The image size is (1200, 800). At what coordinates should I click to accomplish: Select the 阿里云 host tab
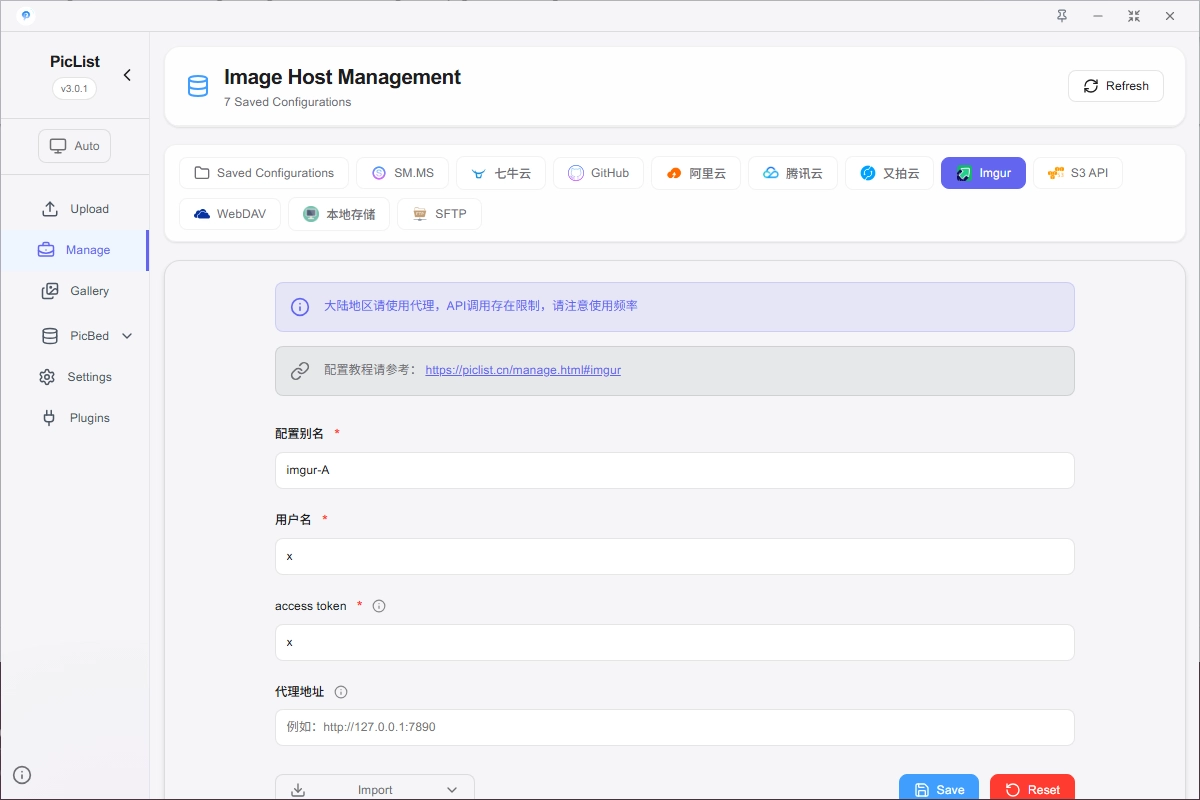coord(695,173)
